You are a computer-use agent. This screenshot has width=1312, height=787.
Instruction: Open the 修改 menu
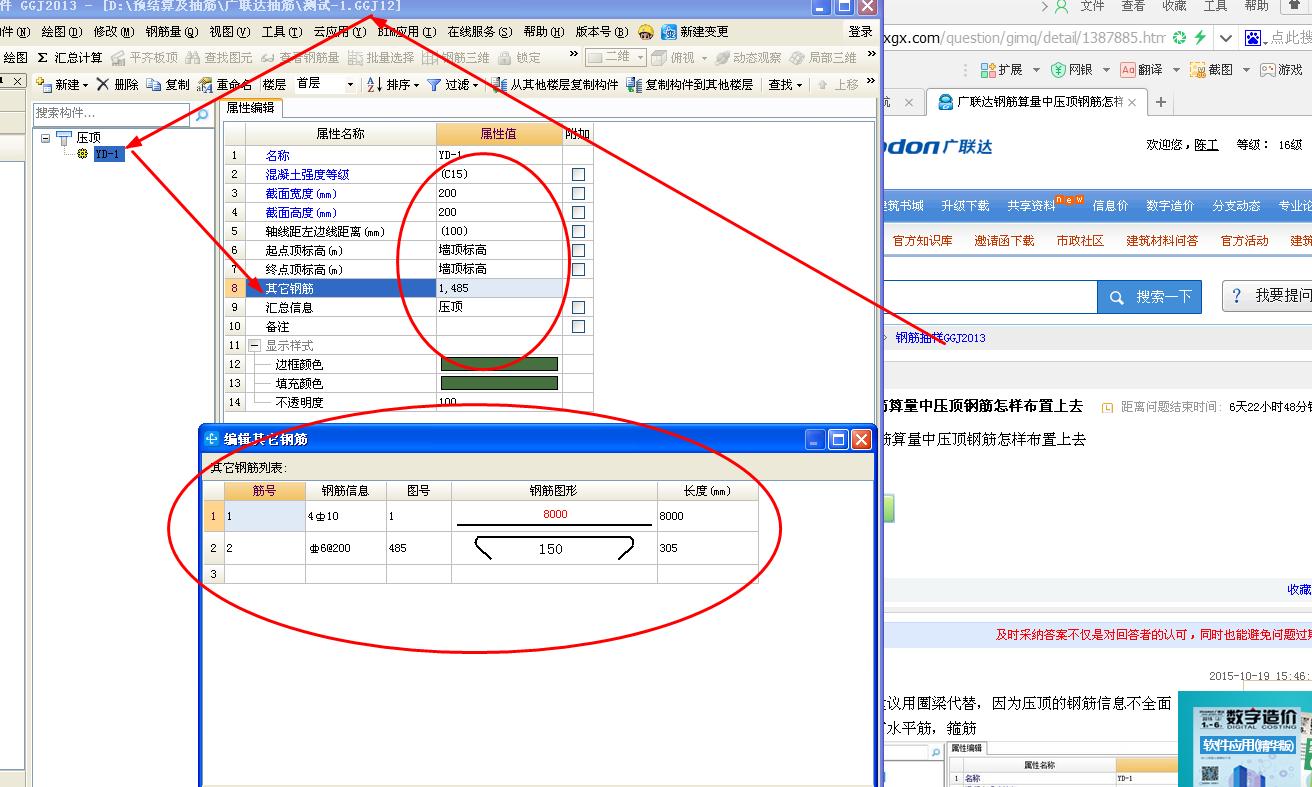[112, 32]
